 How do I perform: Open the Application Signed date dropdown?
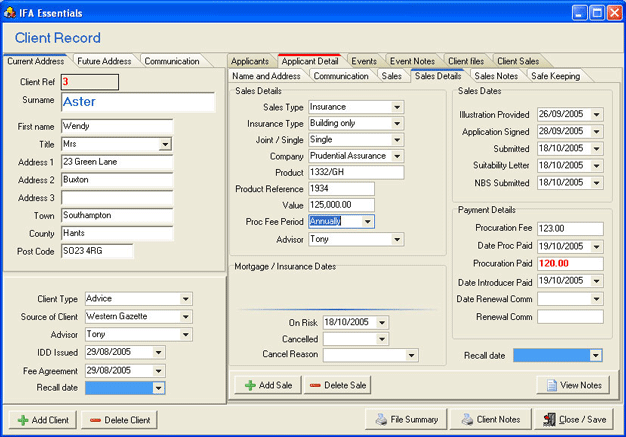coord(596,132)
